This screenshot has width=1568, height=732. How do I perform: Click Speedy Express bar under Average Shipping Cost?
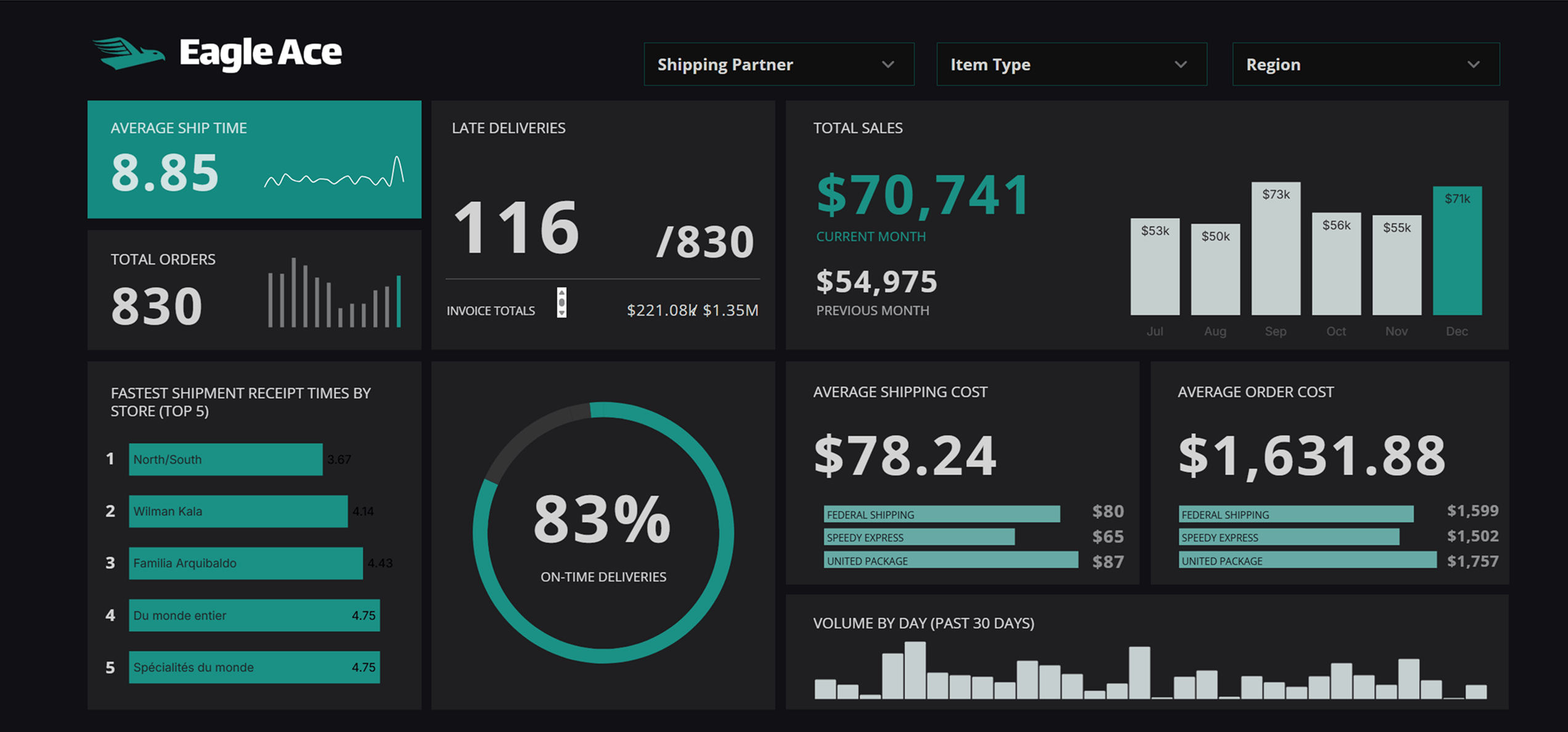point(918,538)
